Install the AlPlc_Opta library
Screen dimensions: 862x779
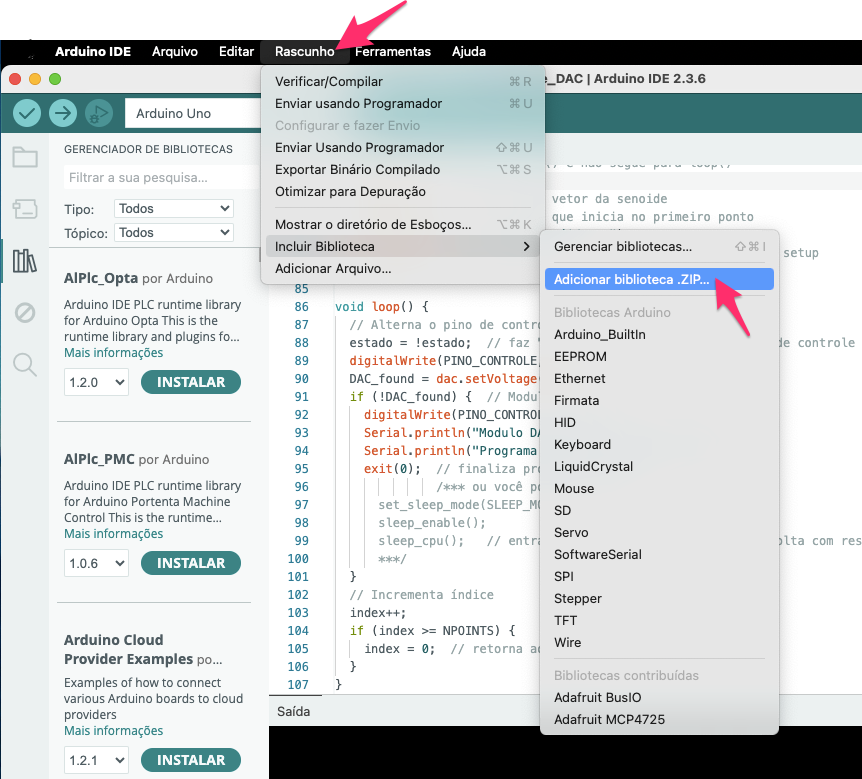click(191, 382)
